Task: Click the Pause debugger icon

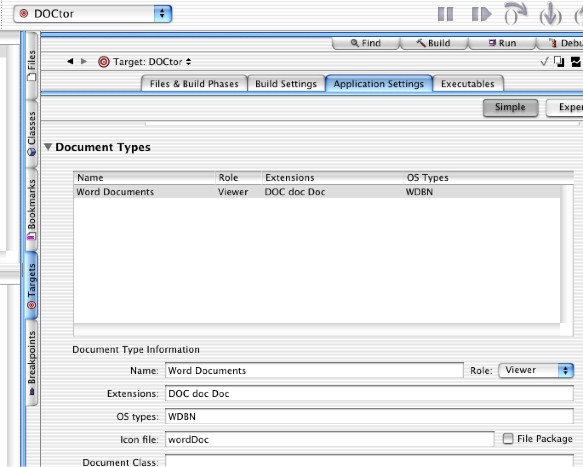Action: [445, 15]
